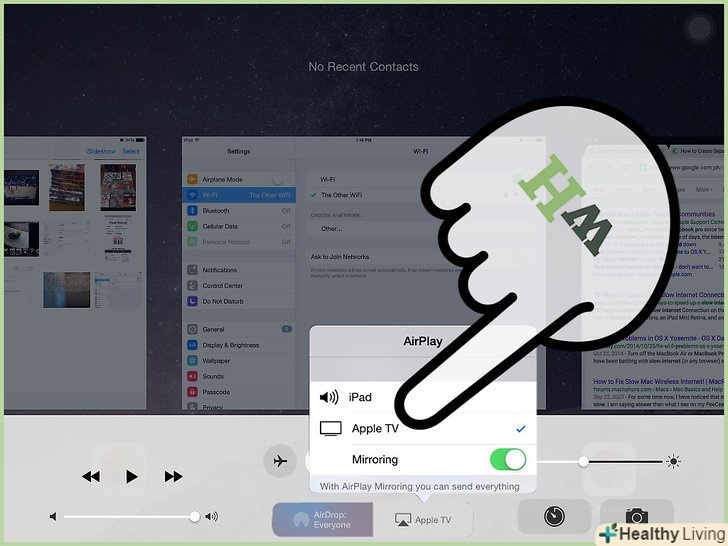Viewport: 728px width, 546px height.
Task: Open the More dropdown in browser card
Action: [704, 189]
